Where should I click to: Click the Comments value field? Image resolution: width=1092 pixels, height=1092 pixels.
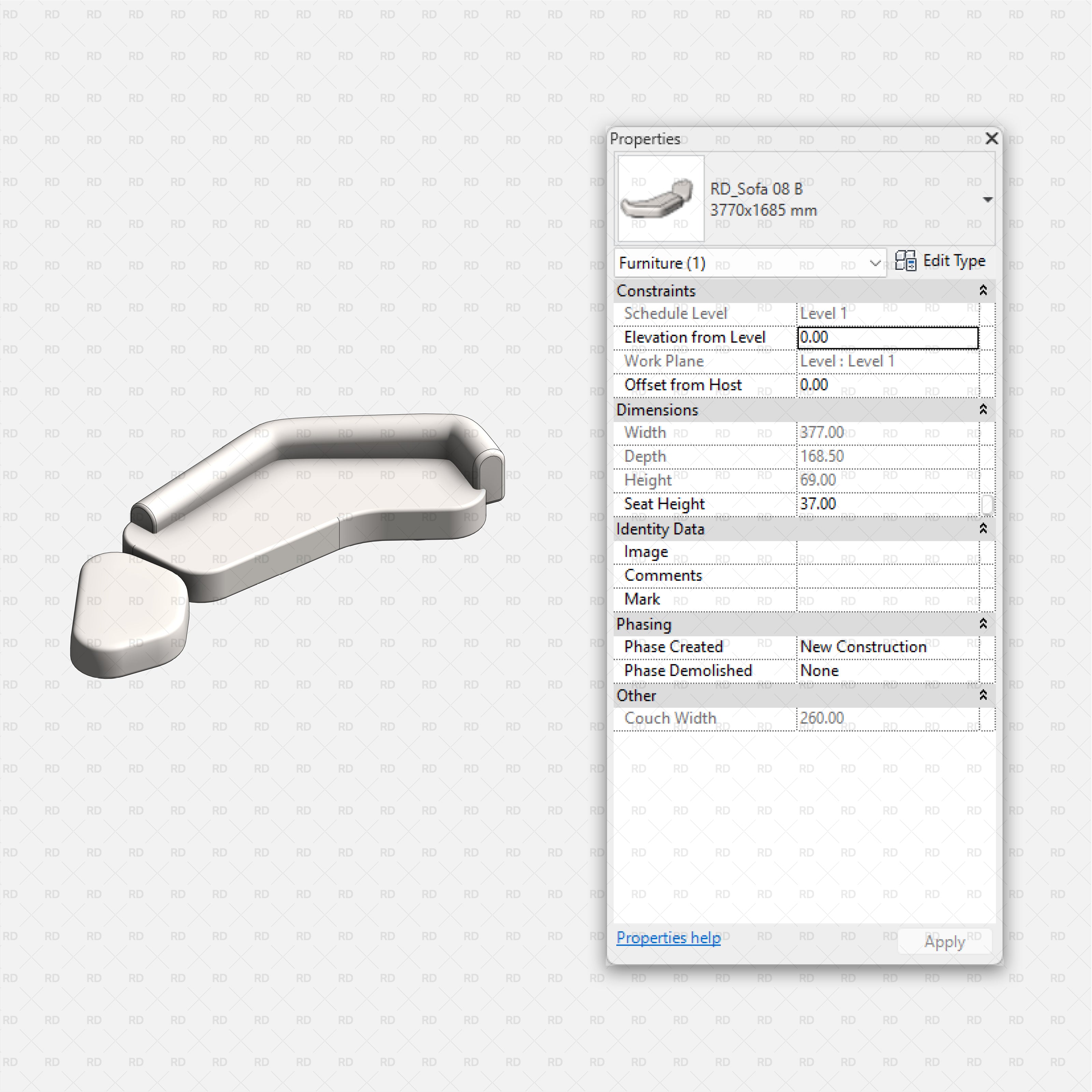[887, 576]
